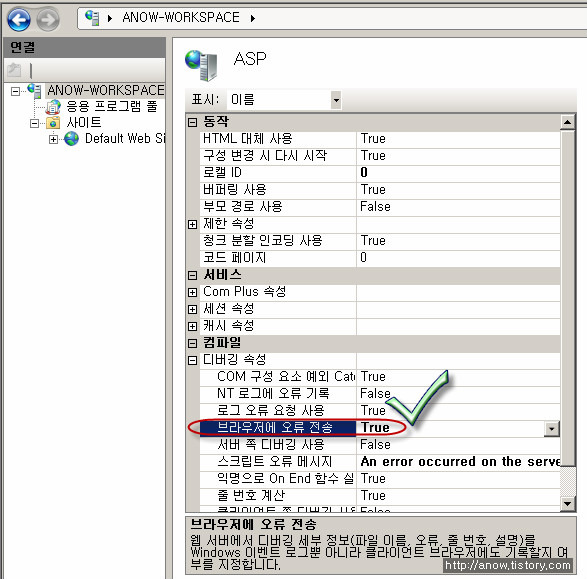Click the application pools icon
The height and width of the screenshot is (579, 587).
53,107
